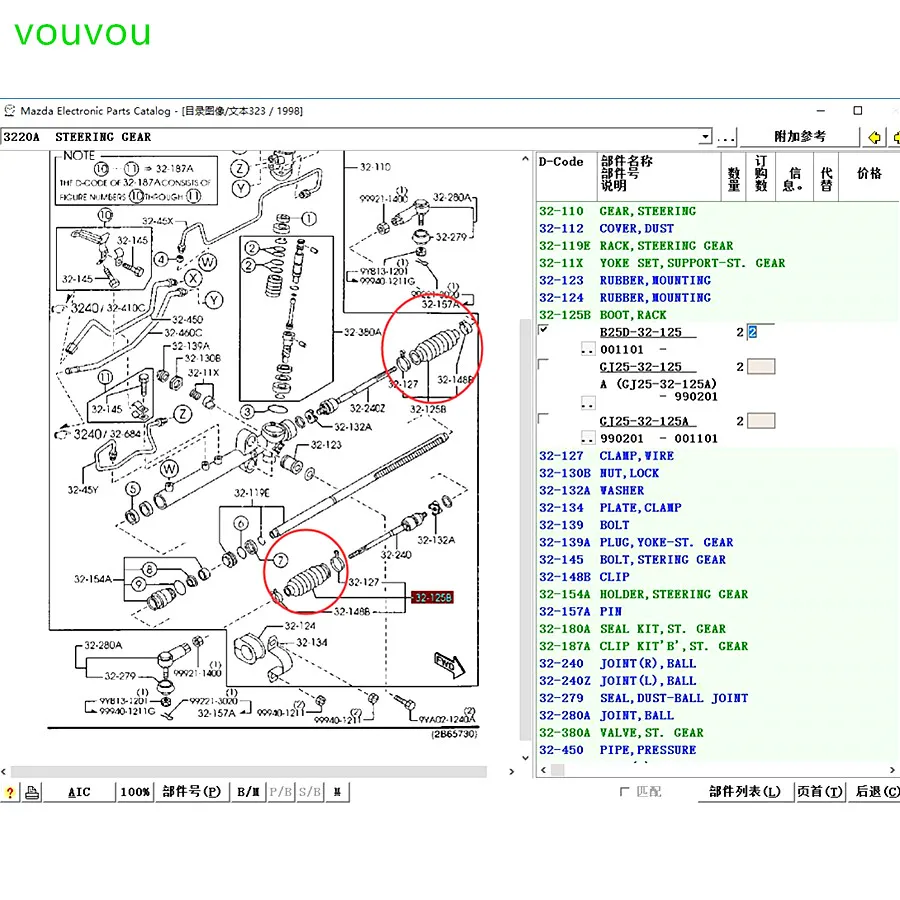
Task: Maximize the Mazda Electronic Parts Catalog window
Action: tap(858, 110)
